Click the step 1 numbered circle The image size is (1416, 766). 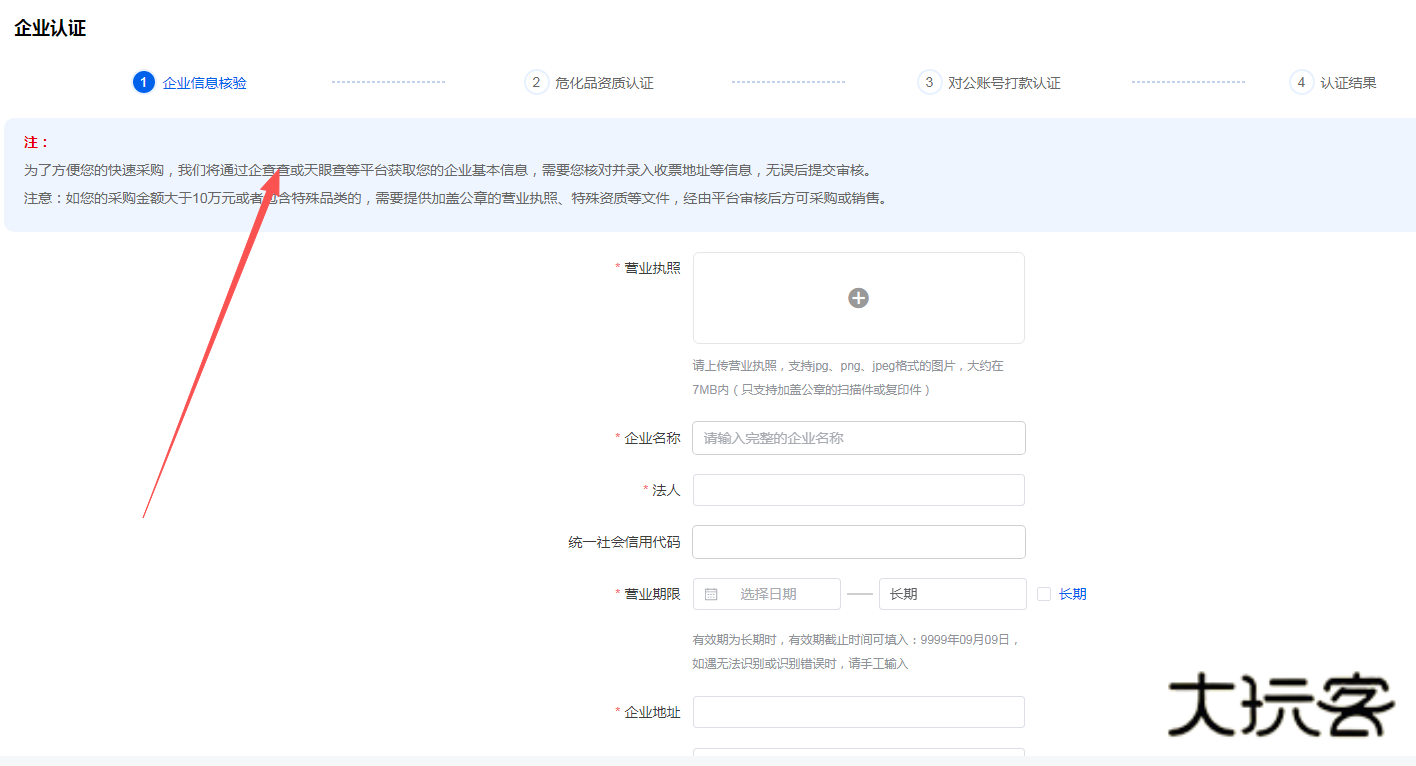[144, 82]
